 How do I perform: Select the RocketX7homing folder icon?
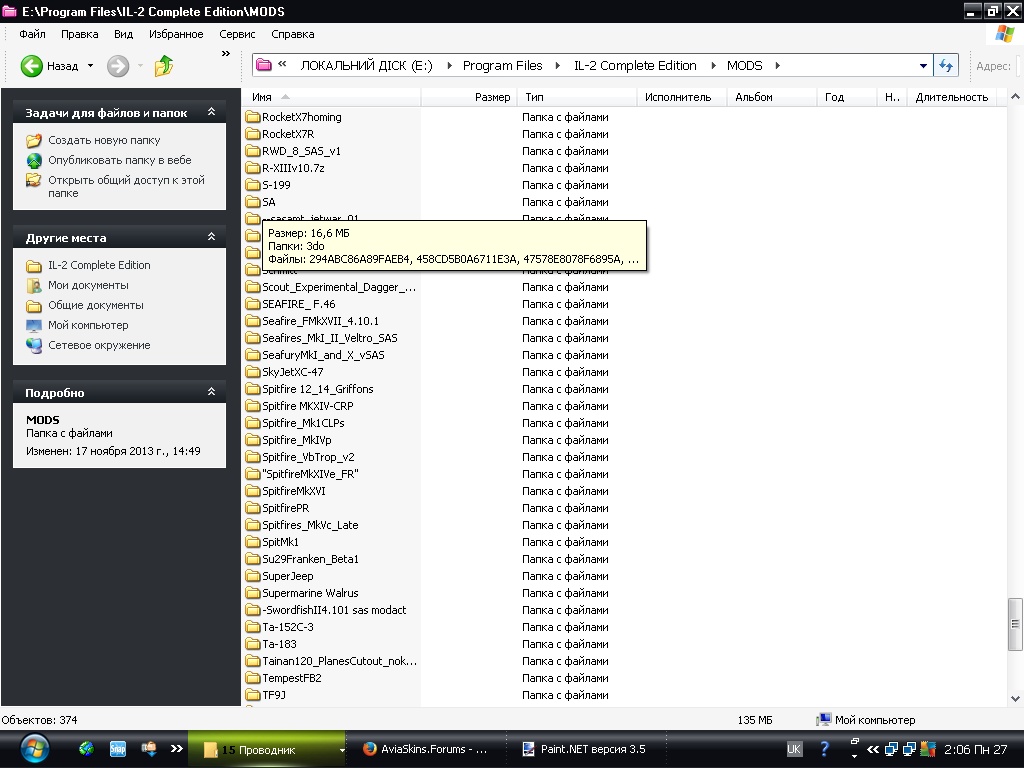tap(253, 117)
